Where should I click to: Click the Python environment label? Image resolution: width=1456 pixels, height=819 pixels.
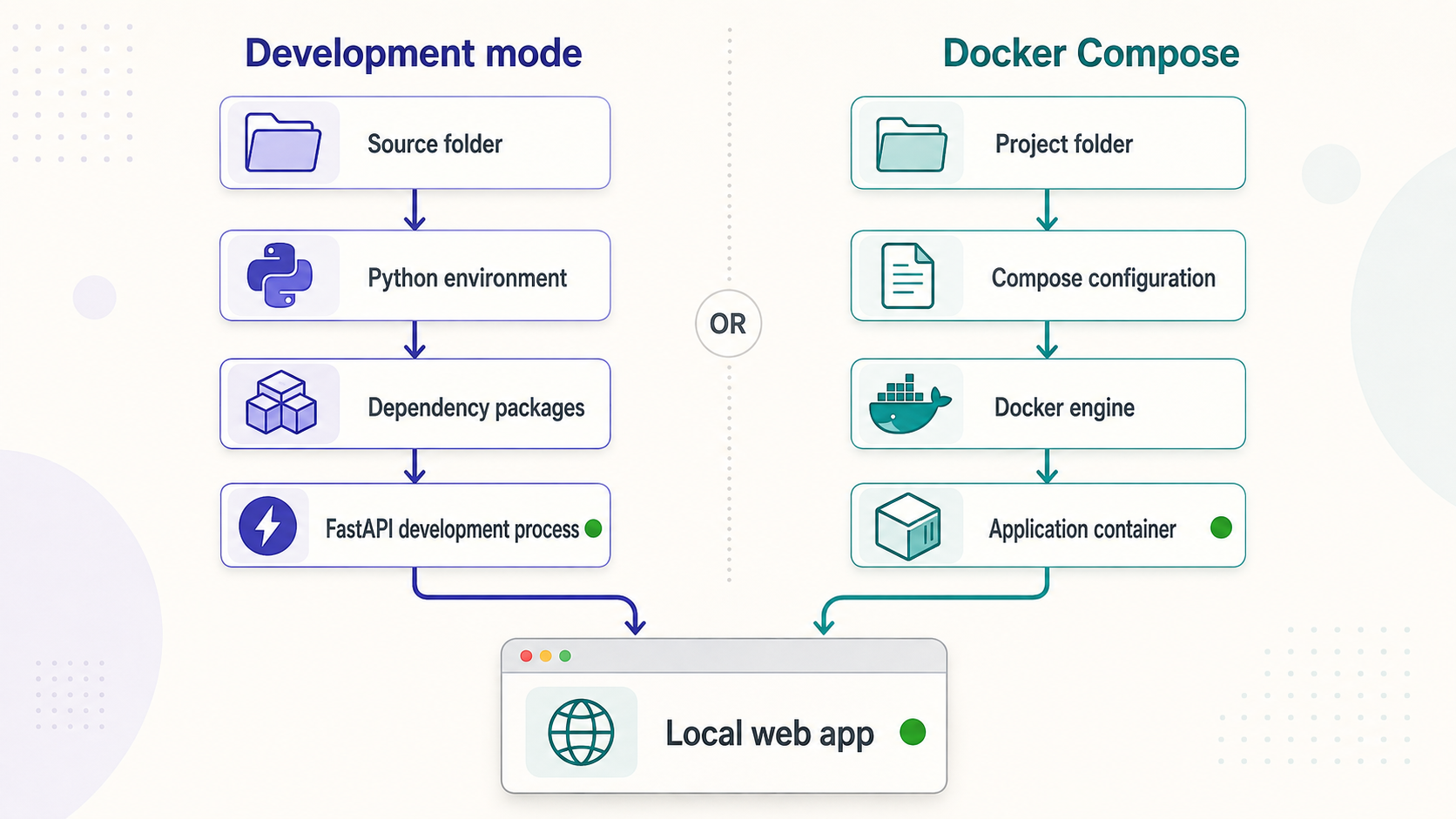[467, 279]
